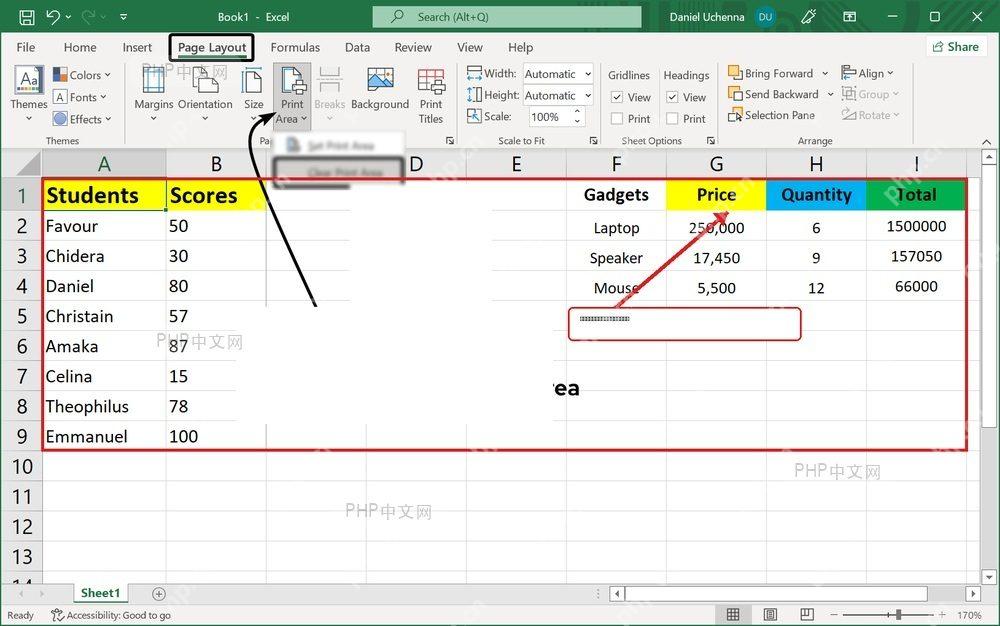This screenshot has width=1000, height=626.
Task: Click Daniel Uchenna account avatar
Action: pyautogui.click(x=765, y=17)
